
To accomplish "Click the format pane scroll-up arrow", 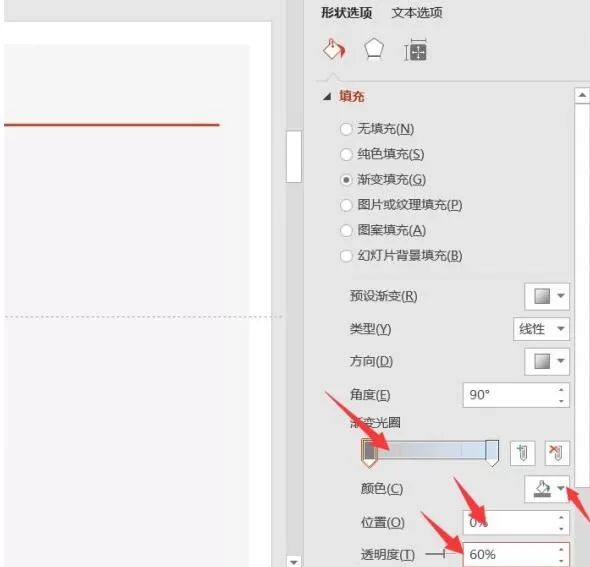I will 582,95.
